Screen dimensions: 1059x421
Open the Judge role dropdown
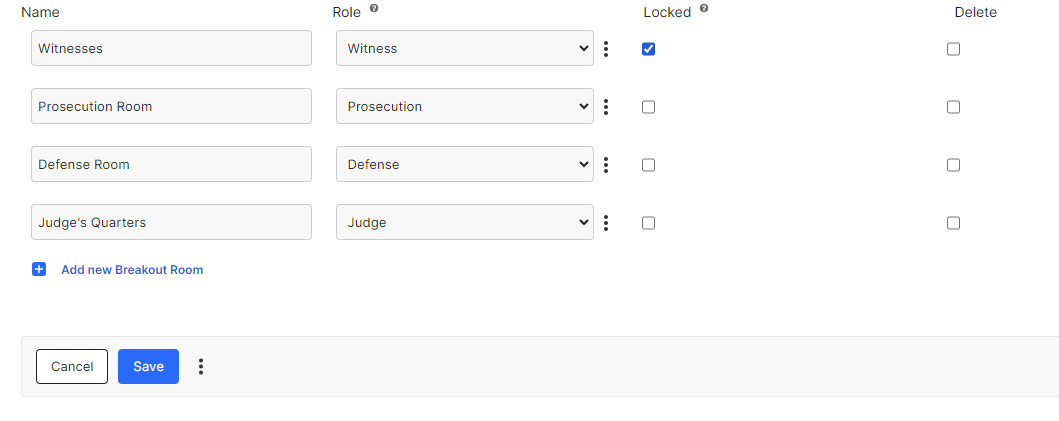(x=464, y=223)
